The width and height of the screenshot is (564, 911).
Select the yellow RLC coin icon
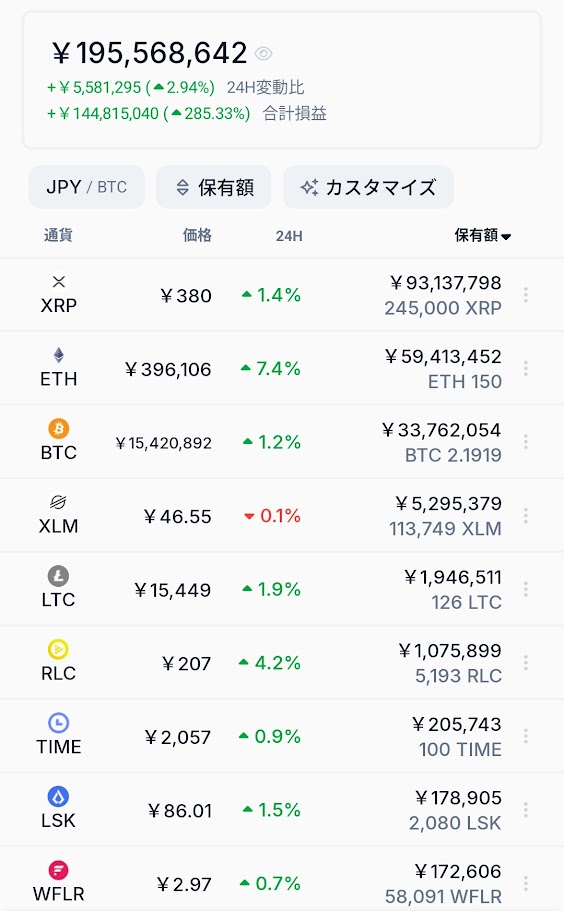[x=59, y=650]
